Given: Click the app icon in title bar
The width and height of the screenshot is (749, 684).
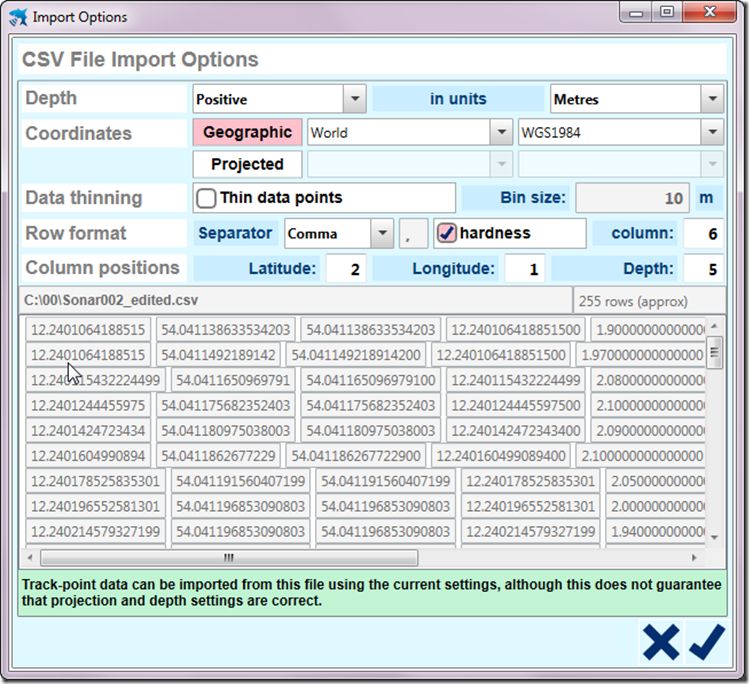Looking at the screenshot, I should point(18,17).
